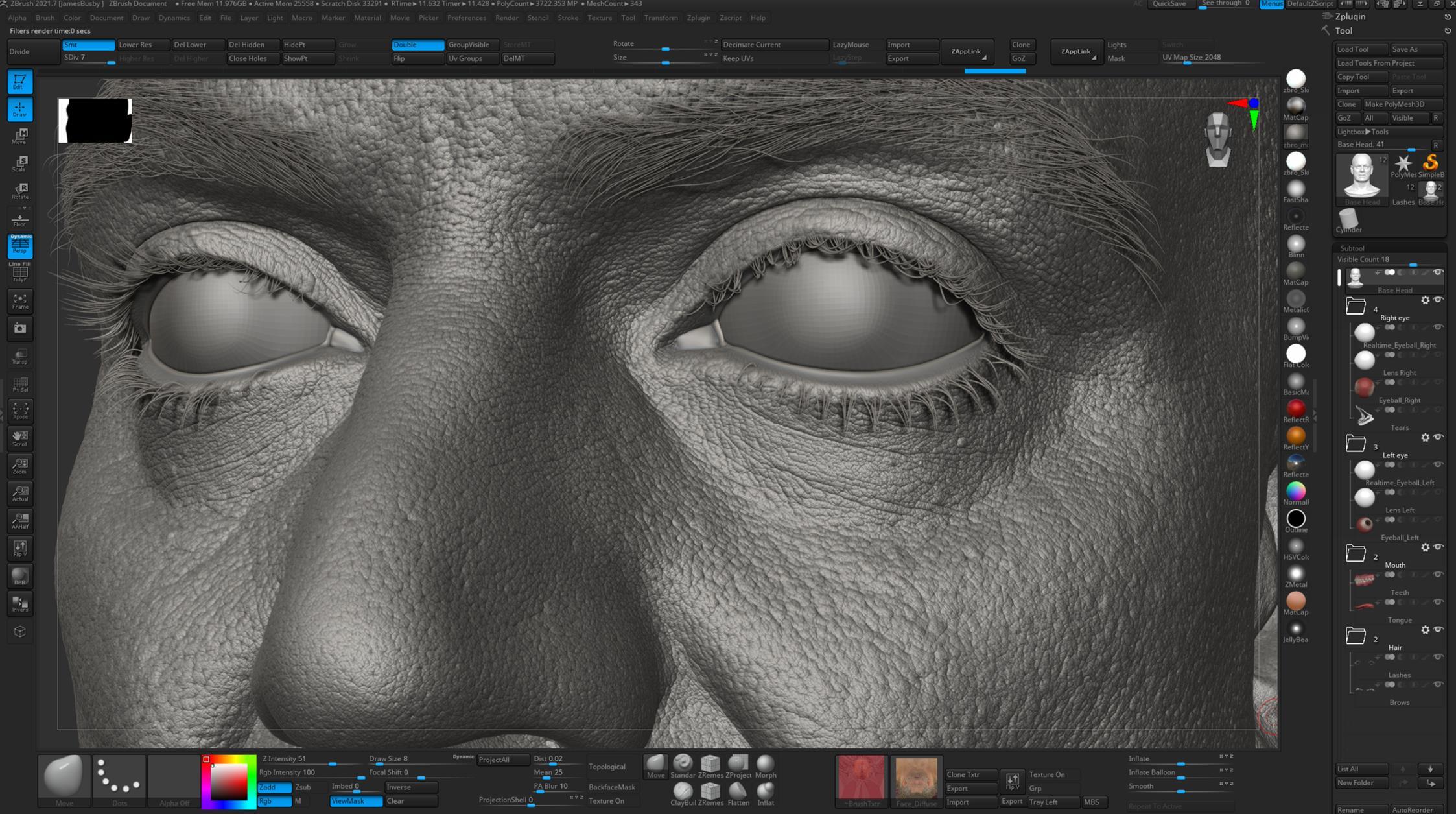The height and width of the screenshot is (814, 1456).
Task: Click the Frame view icon
Action: [x=20, y=301]
